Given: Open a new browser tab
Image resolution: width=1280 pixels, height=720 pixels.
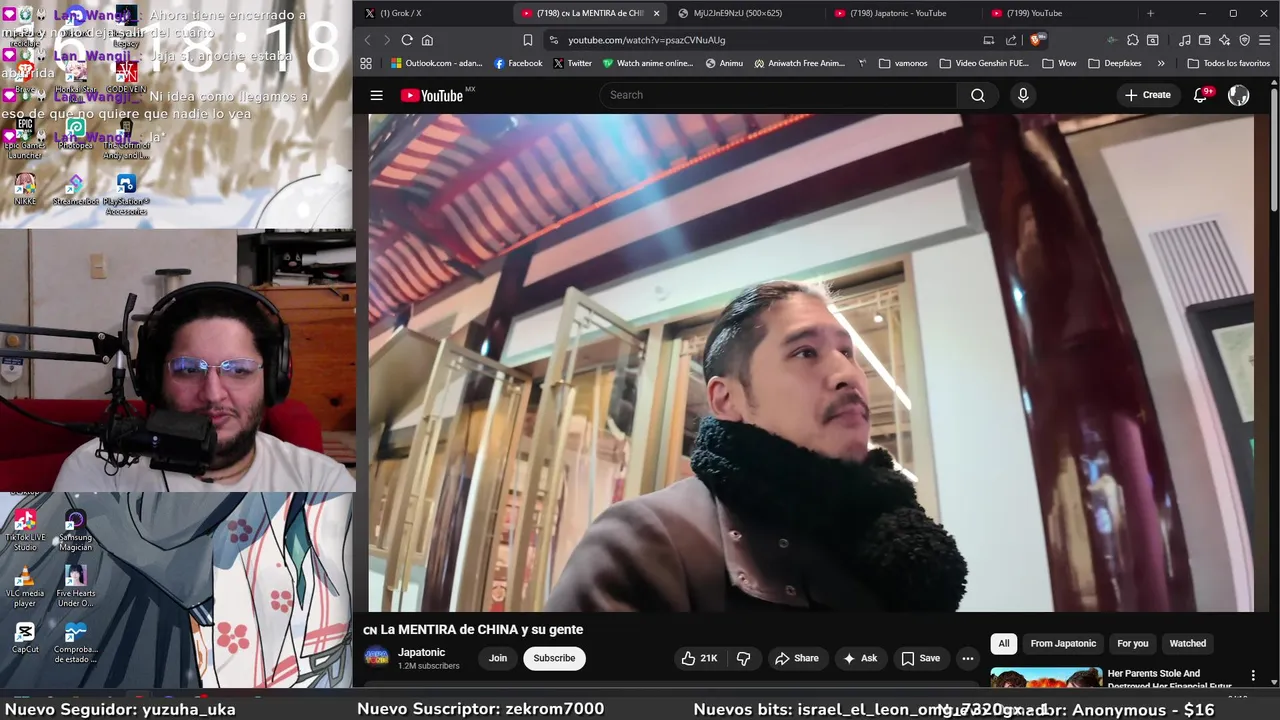Looking at the screenshot, I should tap(1150, 13).
